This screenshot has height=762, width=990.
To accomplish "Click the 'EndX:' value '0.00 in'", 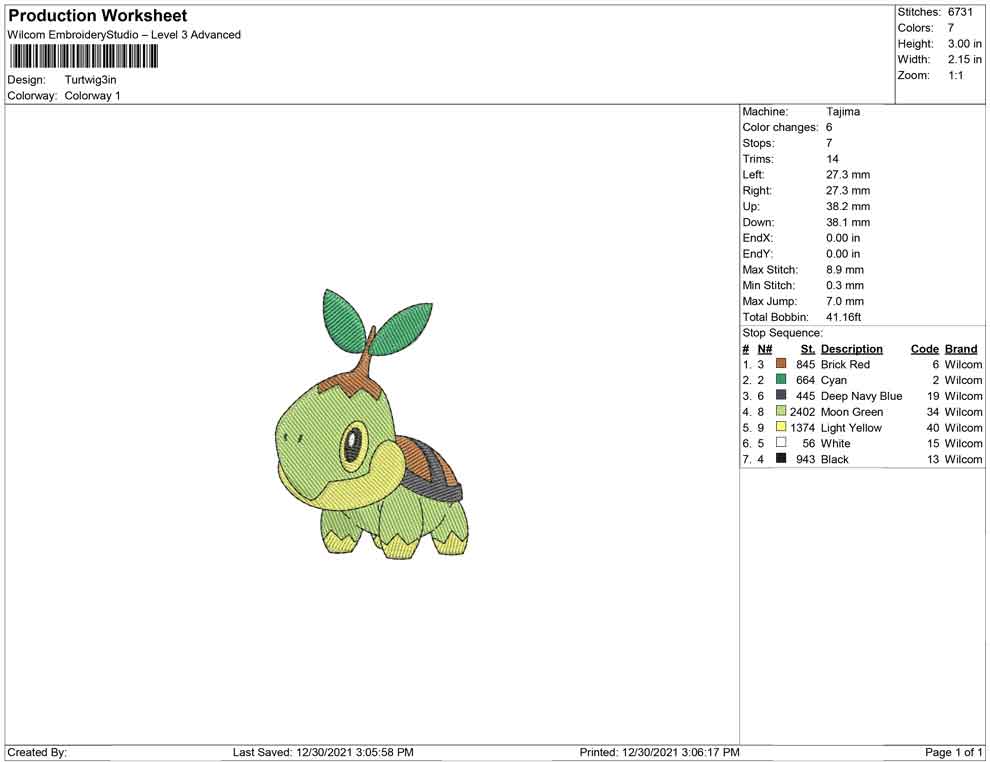I will (843, 238).
